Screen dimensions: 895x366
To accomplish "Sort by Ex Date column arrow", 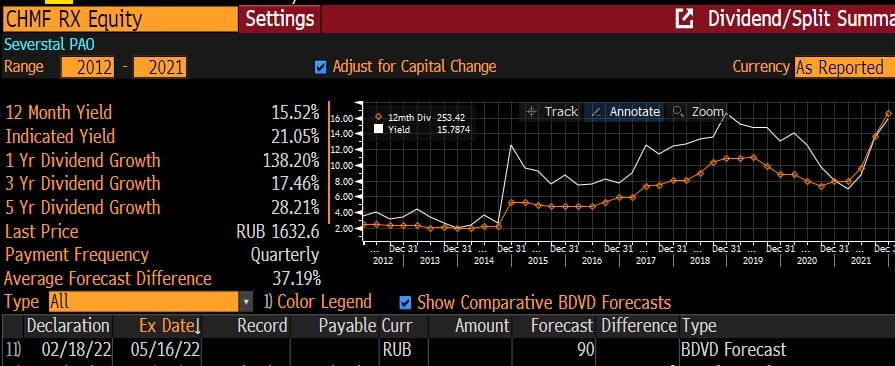I will 197,327.
